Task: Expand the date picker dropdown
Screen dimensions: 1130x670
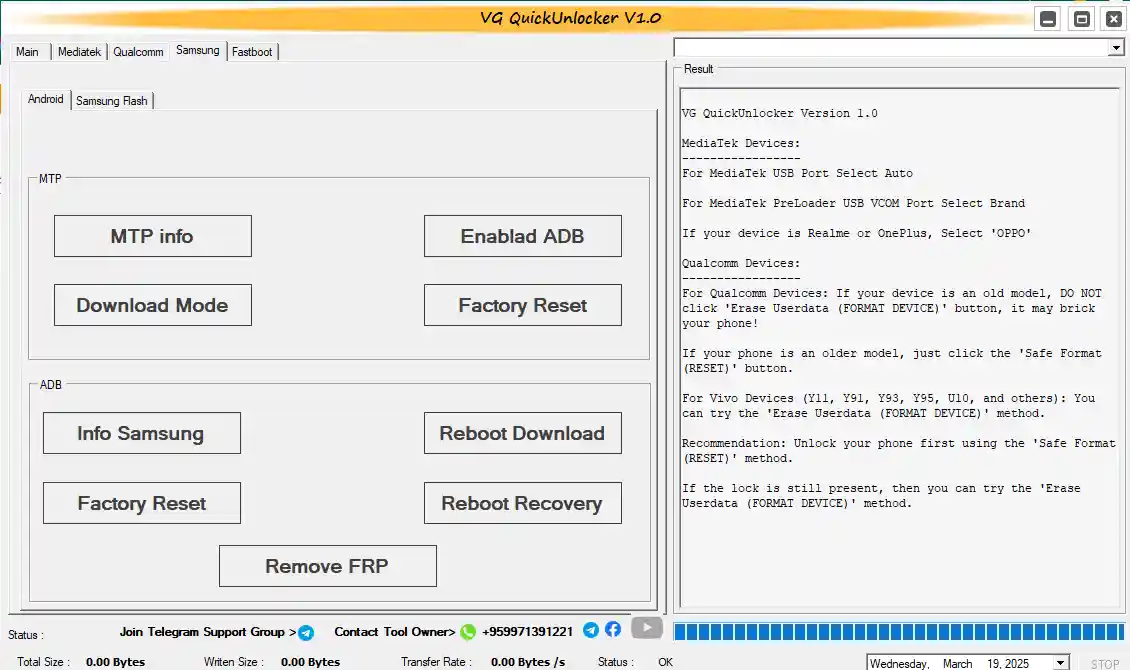Action: click(x=1060, y=663)
